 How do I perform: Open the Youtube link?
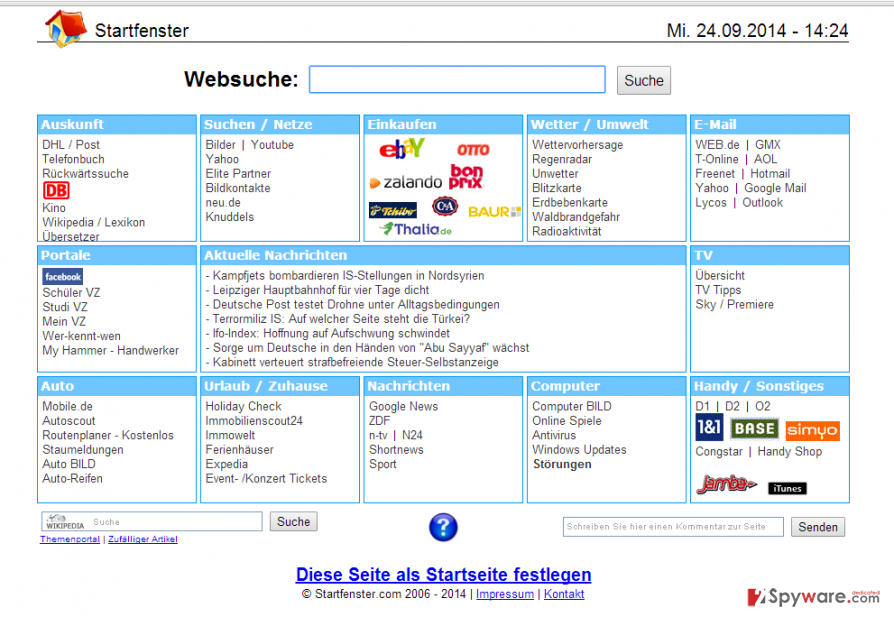click(273, 145)
